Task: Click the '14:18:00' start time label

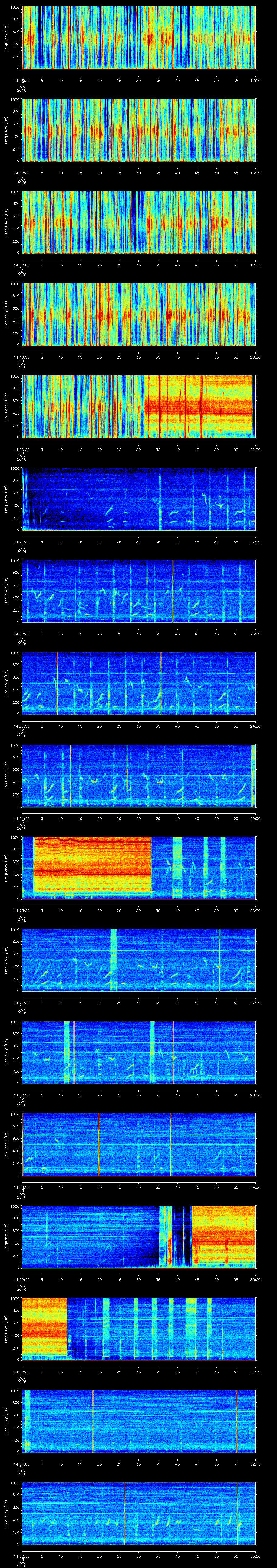Action: (22, 265)
